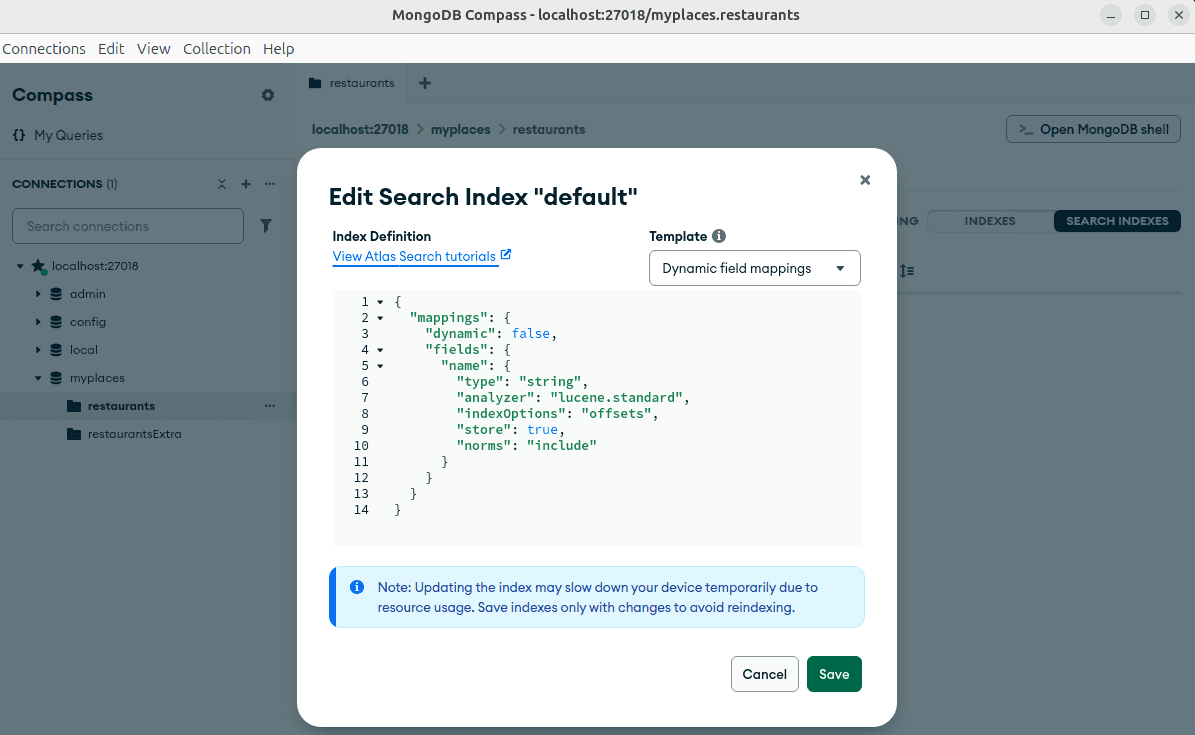The height and width of the screenshot is (735, 1195).
Task: Click the sort order icon near the indexes list
Action: point(906,270)
